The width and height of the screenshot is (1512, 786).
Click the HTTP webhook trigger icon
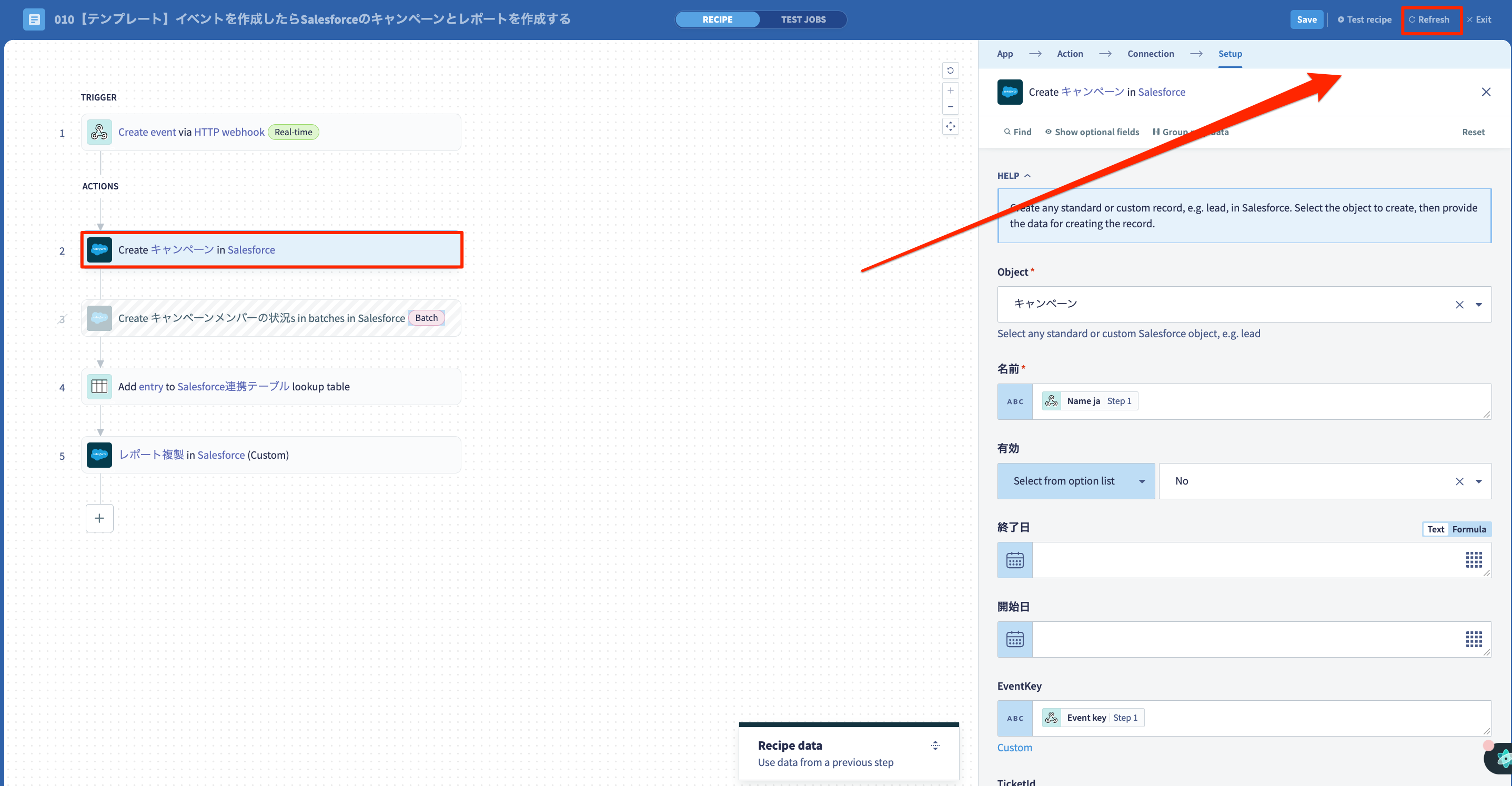click(99, 132)
